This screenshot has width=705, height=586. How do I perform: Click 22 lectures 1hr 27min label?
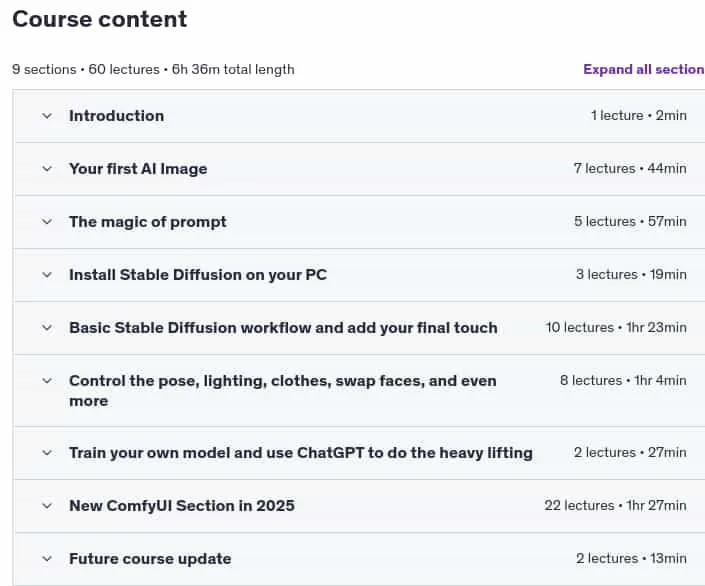[616, 505]
